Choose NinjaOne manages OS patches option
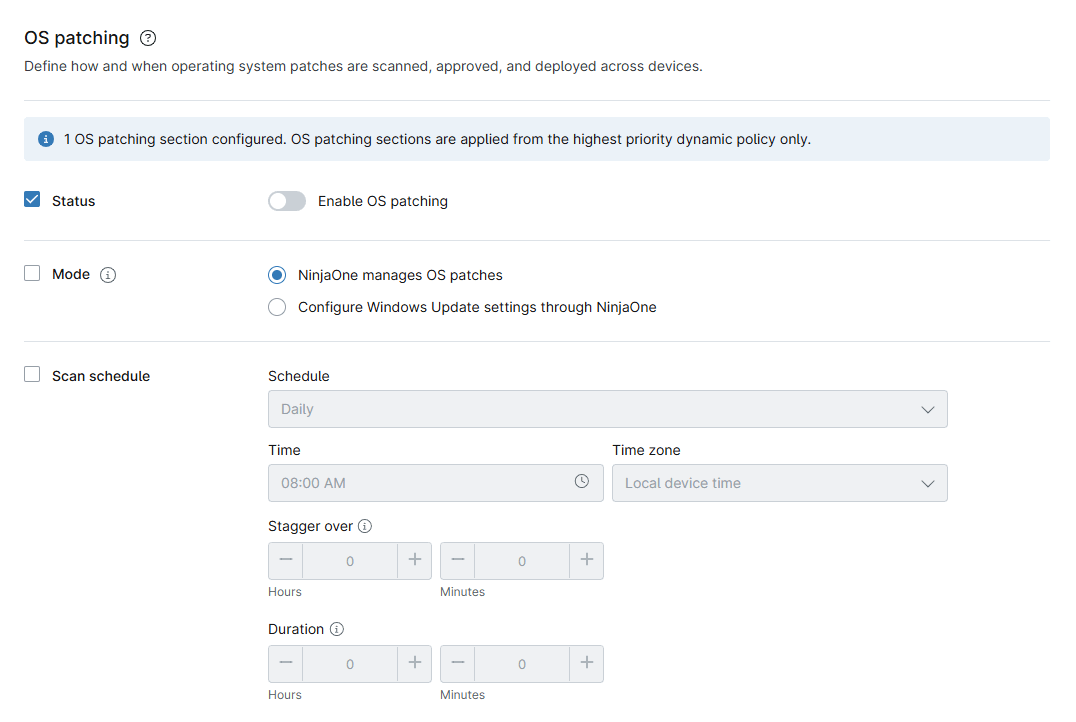The height and width of the screenshot is (722, 1076). click(x=276, y=275)
